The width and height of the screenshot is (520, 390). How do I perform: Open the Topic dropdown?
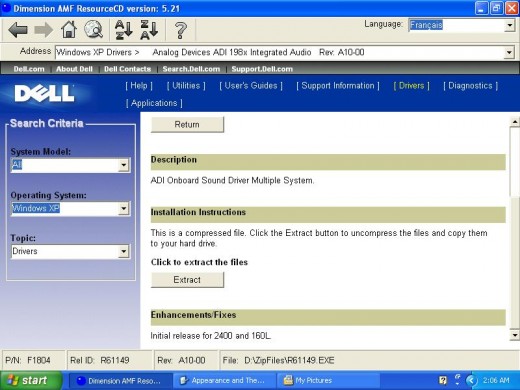pyautogui.click(x=124, y=251)
